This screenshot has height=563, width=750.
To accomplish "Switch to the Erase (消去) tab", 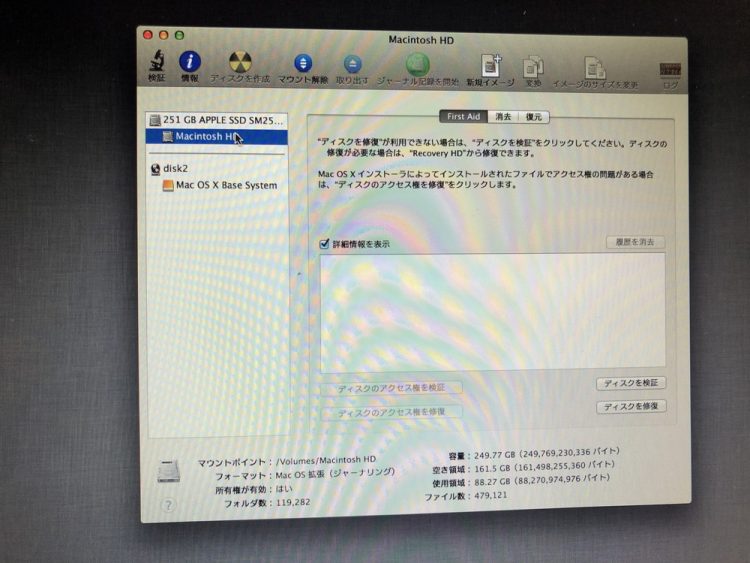I will point(503,117).
